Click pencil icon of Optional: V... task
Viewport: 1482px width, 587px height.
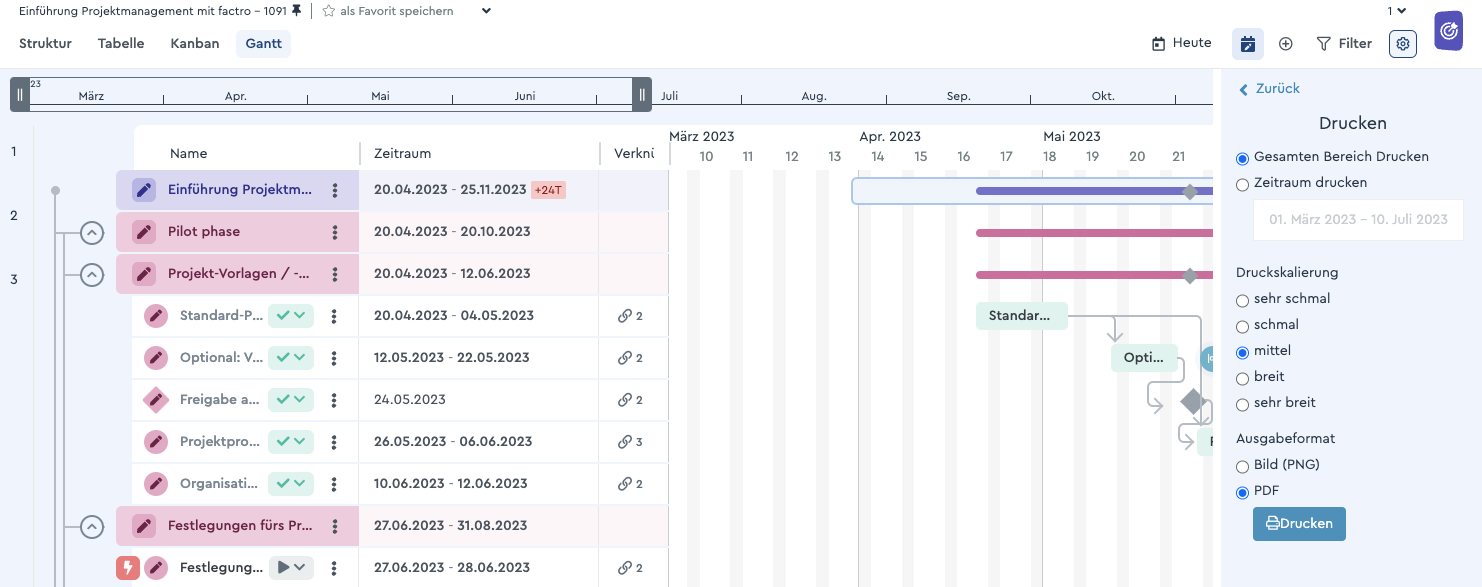(x=155, y=358)
